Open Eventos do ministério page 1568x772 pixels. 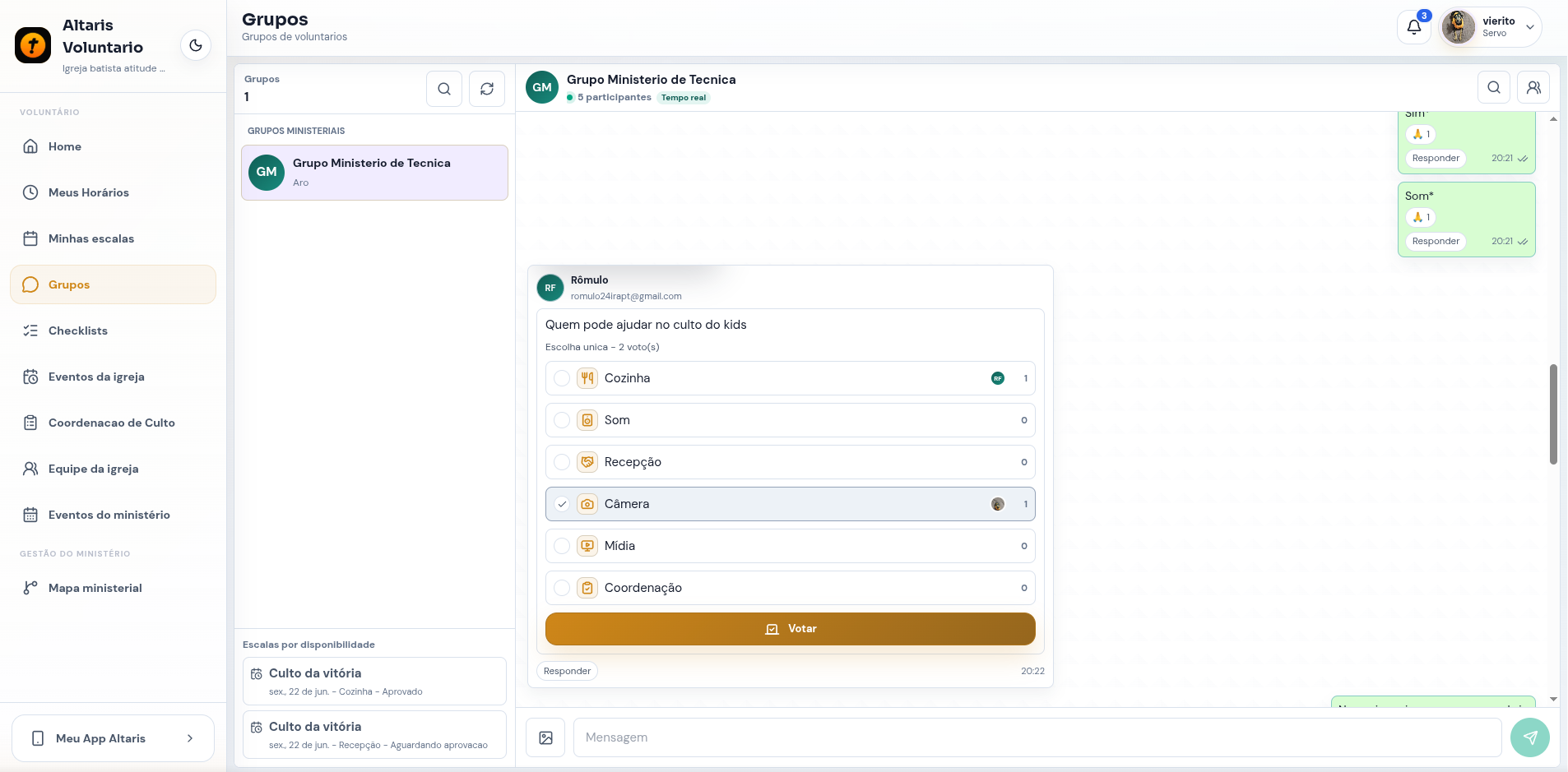point(113,515)
